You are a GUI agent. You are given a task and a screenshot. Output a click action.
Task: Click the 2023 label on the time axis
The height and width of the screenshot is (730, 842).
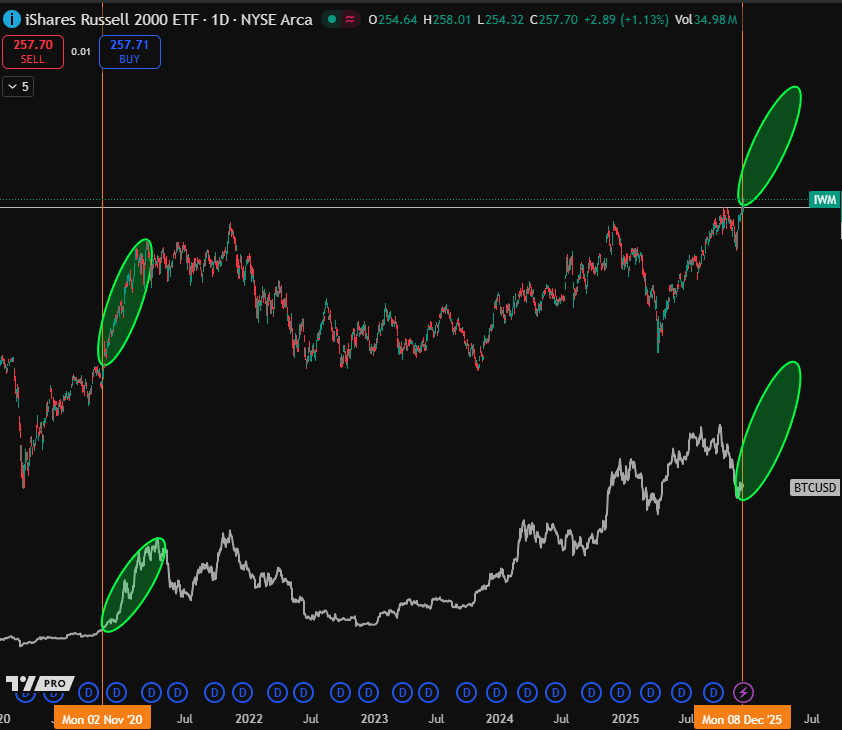click(374, 719)
